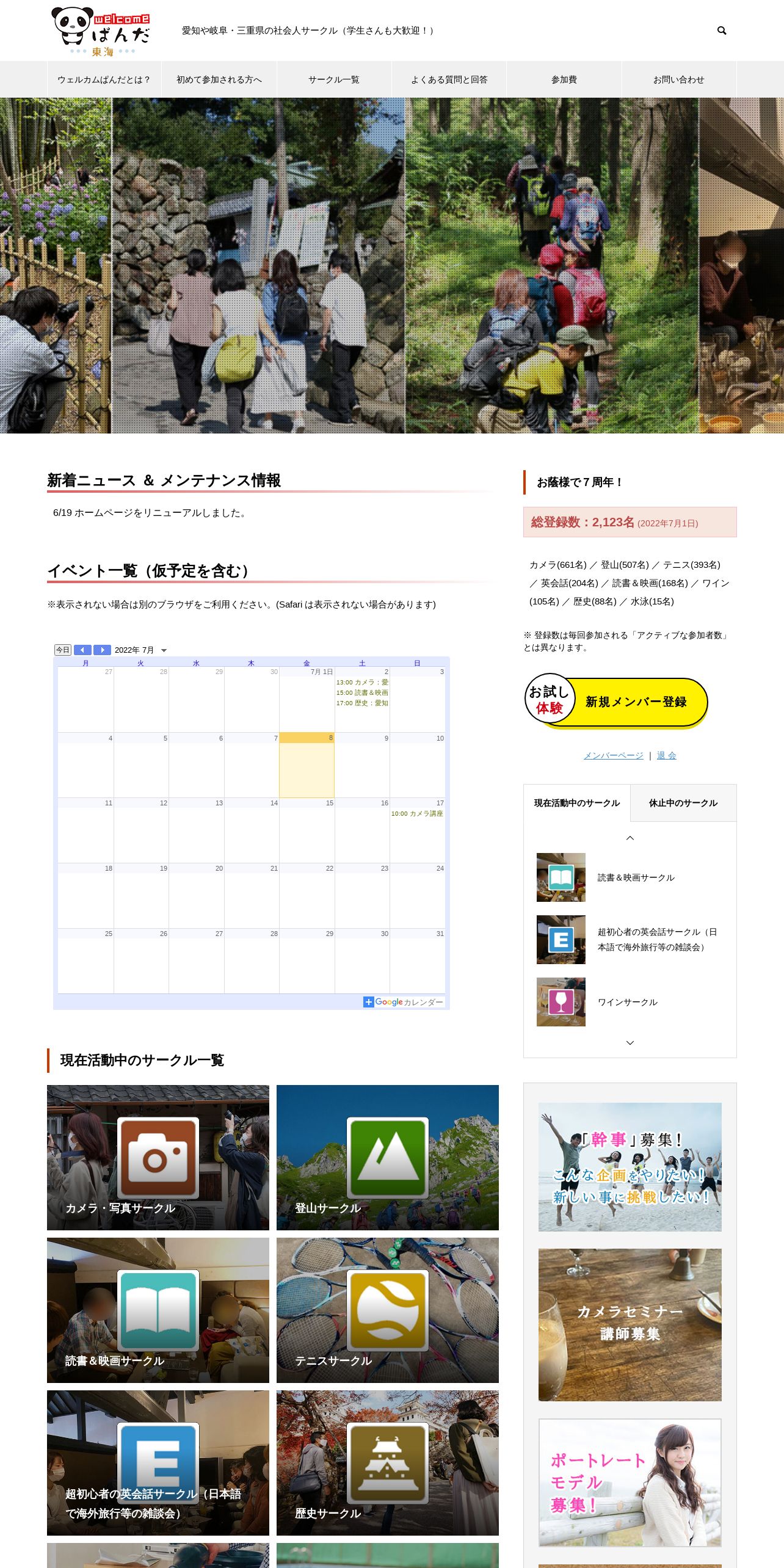Click the 6/19 ホームページをリニューアル news text

(x=150, y=513)
